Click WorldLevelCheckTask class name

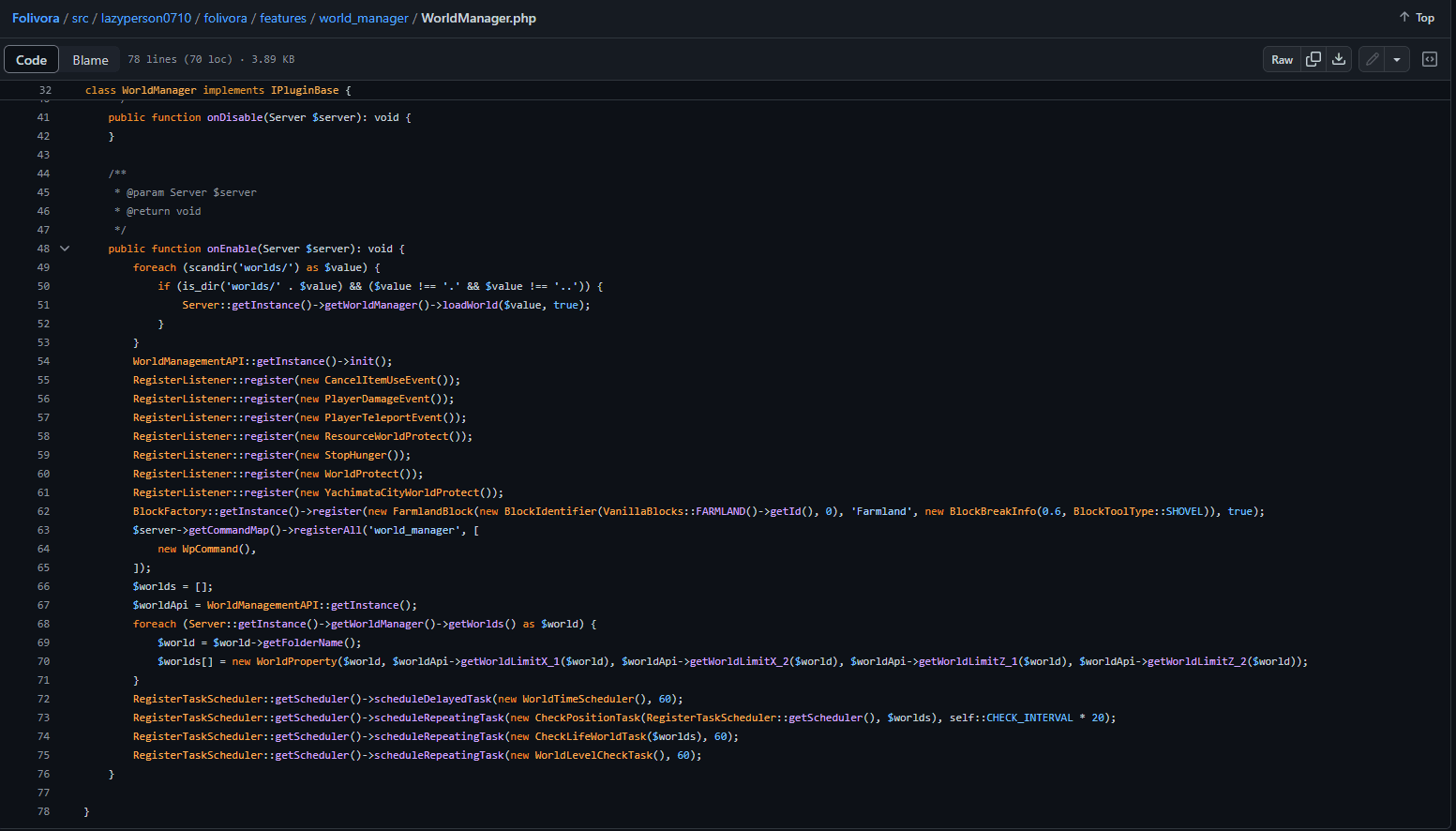pyautogui.click(x=594, y=755)
